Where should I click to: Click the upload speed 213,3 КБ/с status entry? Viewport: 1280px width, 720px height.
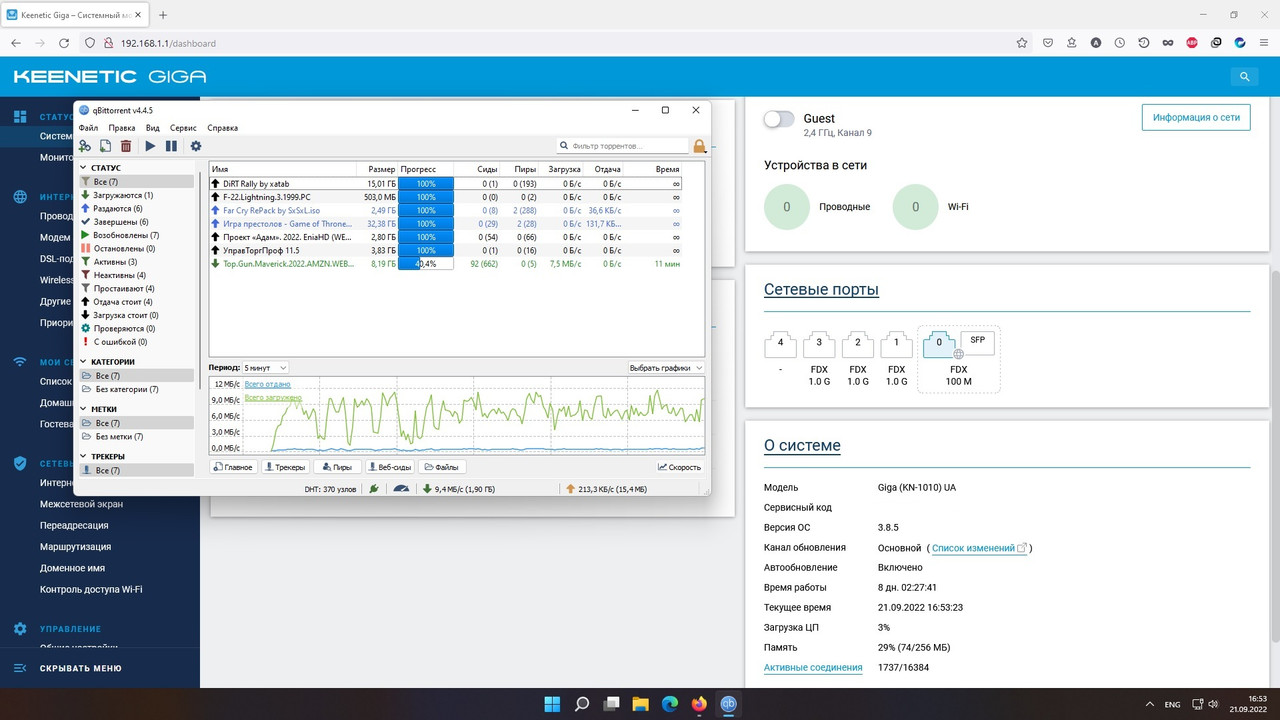tap(607, 489)
